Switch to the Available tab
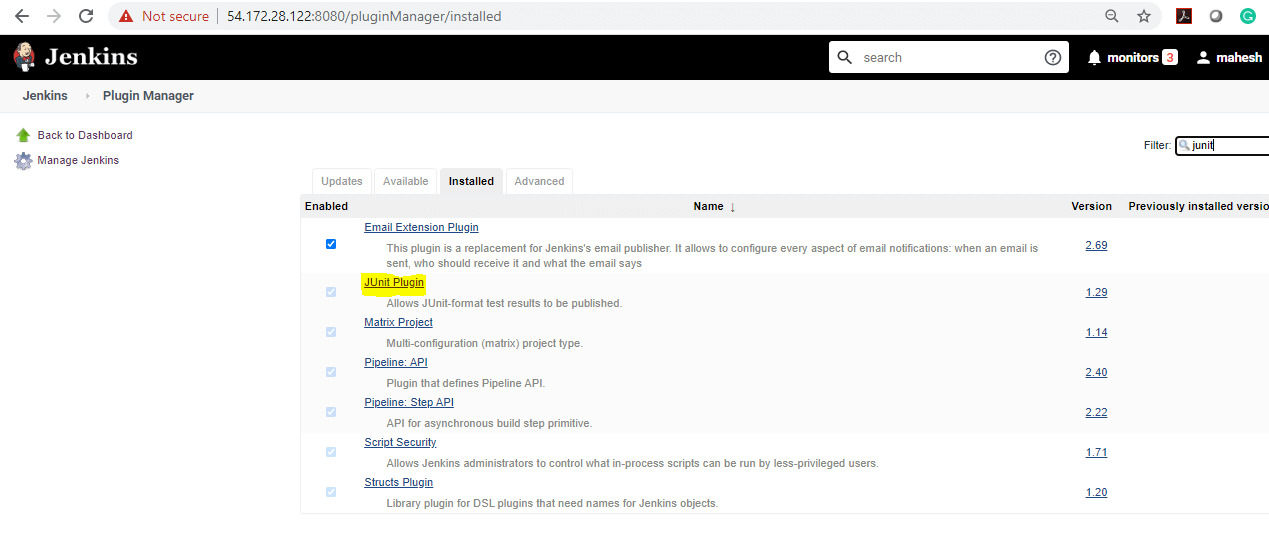1269x553 pixels. [406, 181]
